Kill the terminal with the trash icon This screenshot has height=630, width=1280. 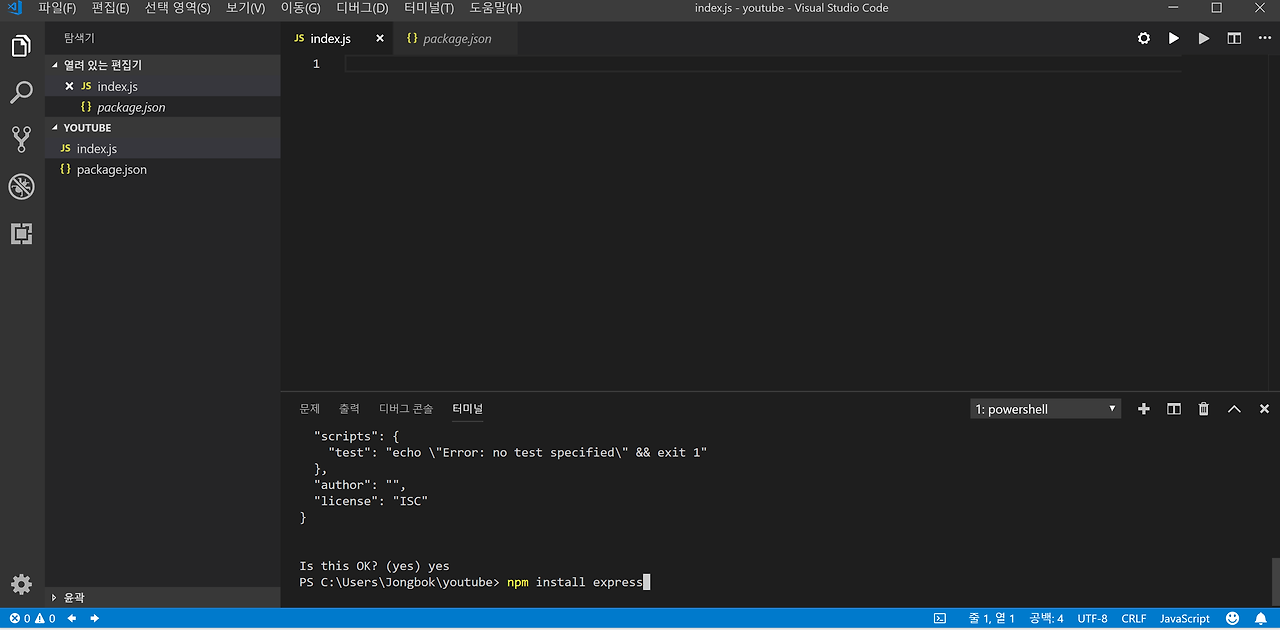pyautogui.click(x=1204, y=409)
